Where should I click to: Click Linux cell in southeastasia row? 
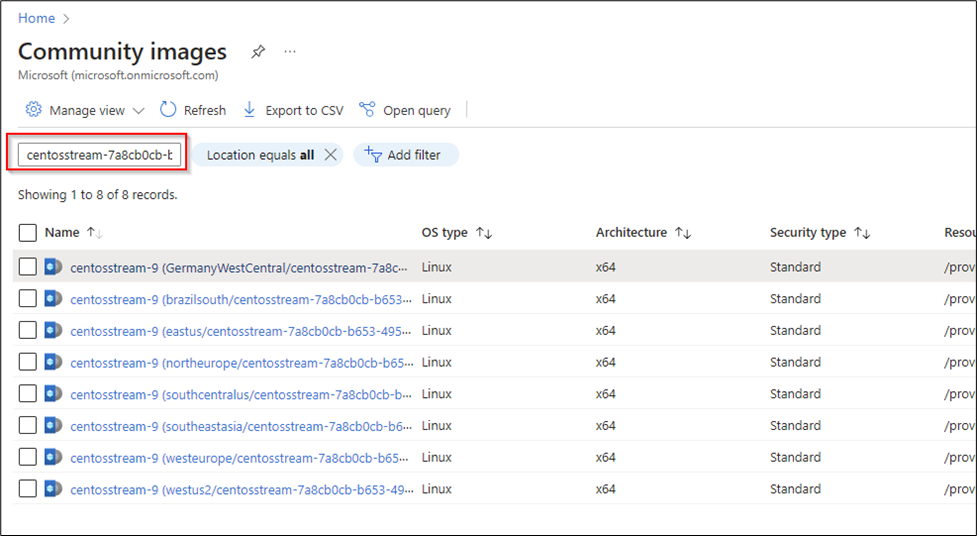tap(437, 426)
